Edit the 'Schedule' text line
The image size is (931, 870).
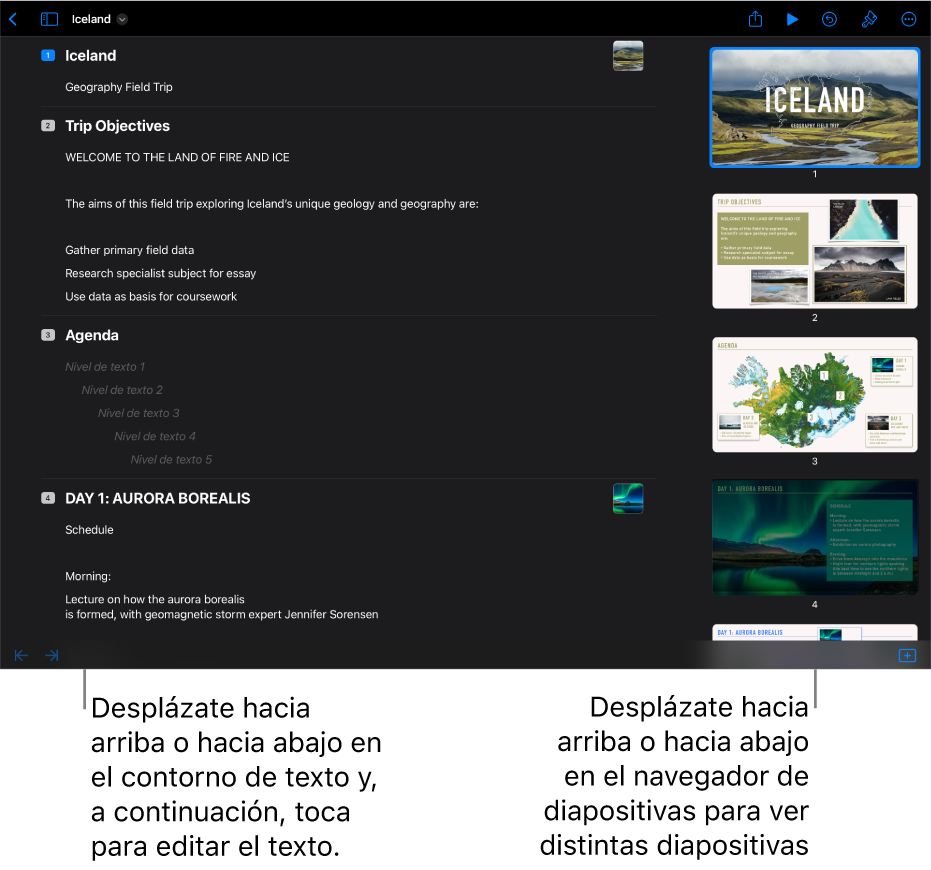coord(89,529)
